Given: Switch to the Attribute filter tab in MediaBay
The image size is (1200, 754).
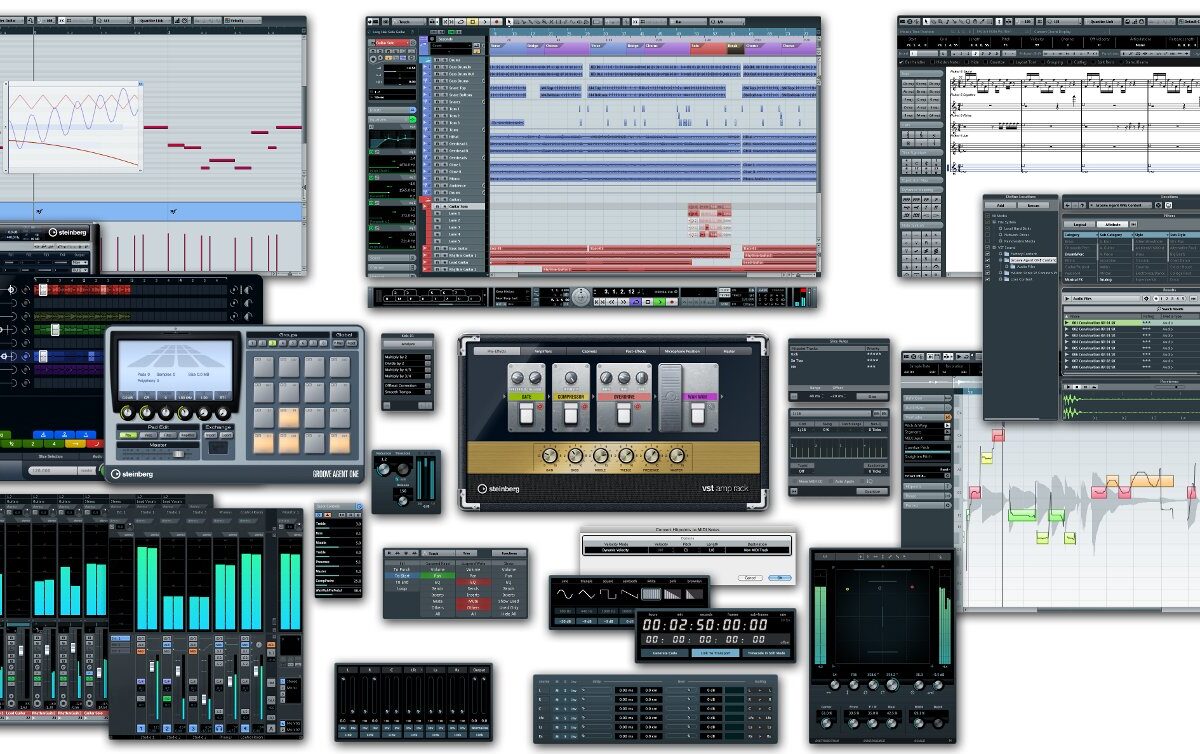Looking at the screenshot, I should pyautogui.click(x=1113, y=224).
